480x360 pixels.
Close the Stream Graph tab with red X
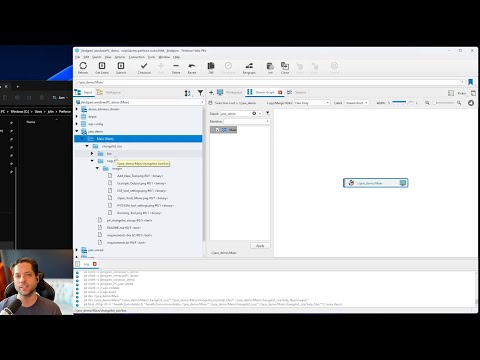pyautogui.click(x=280, y=92)
